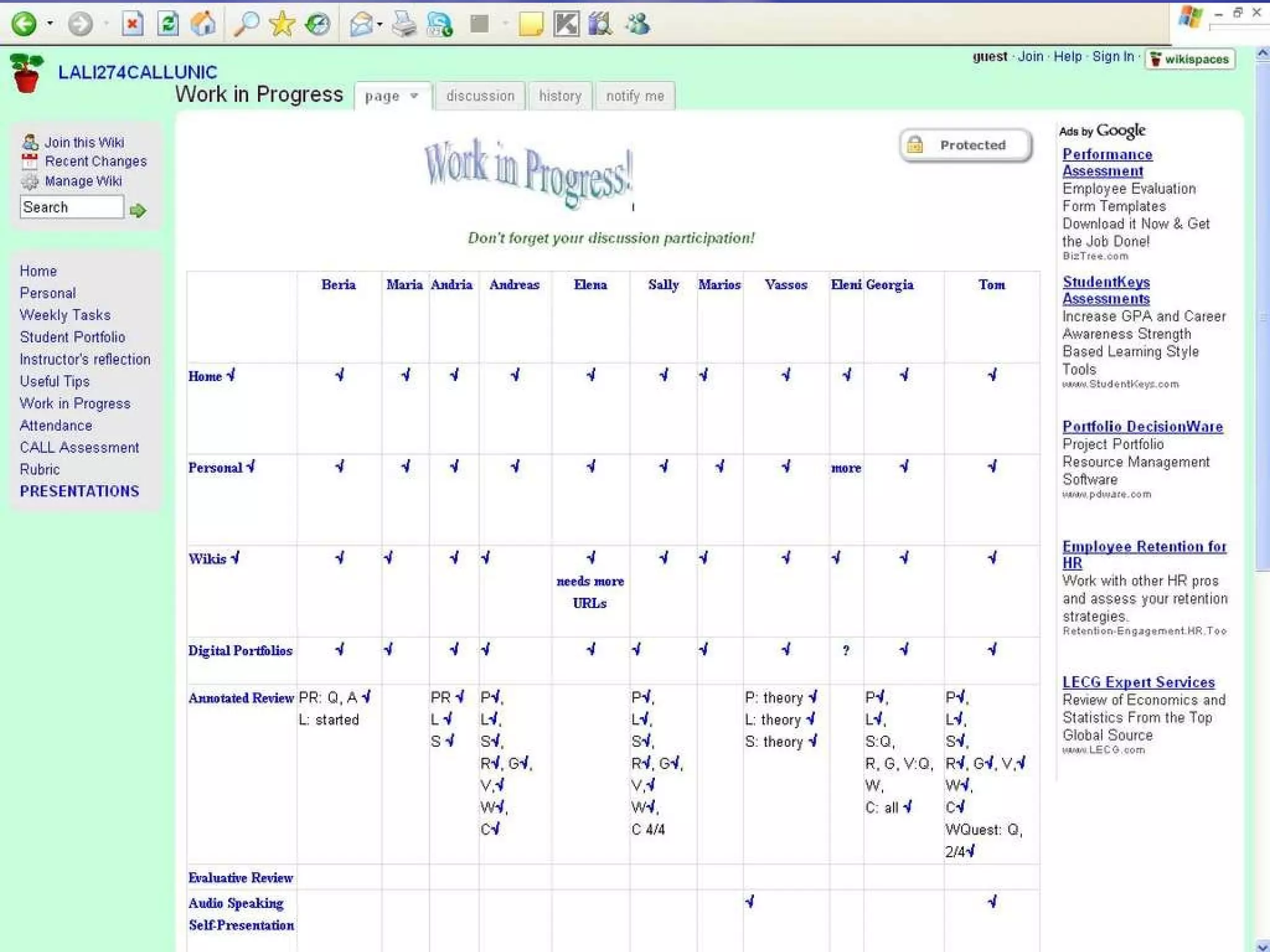Viewport: 1270px width, 952px height.
Task: Click the green Back navigation button
Action: click(x=24, y=25)
